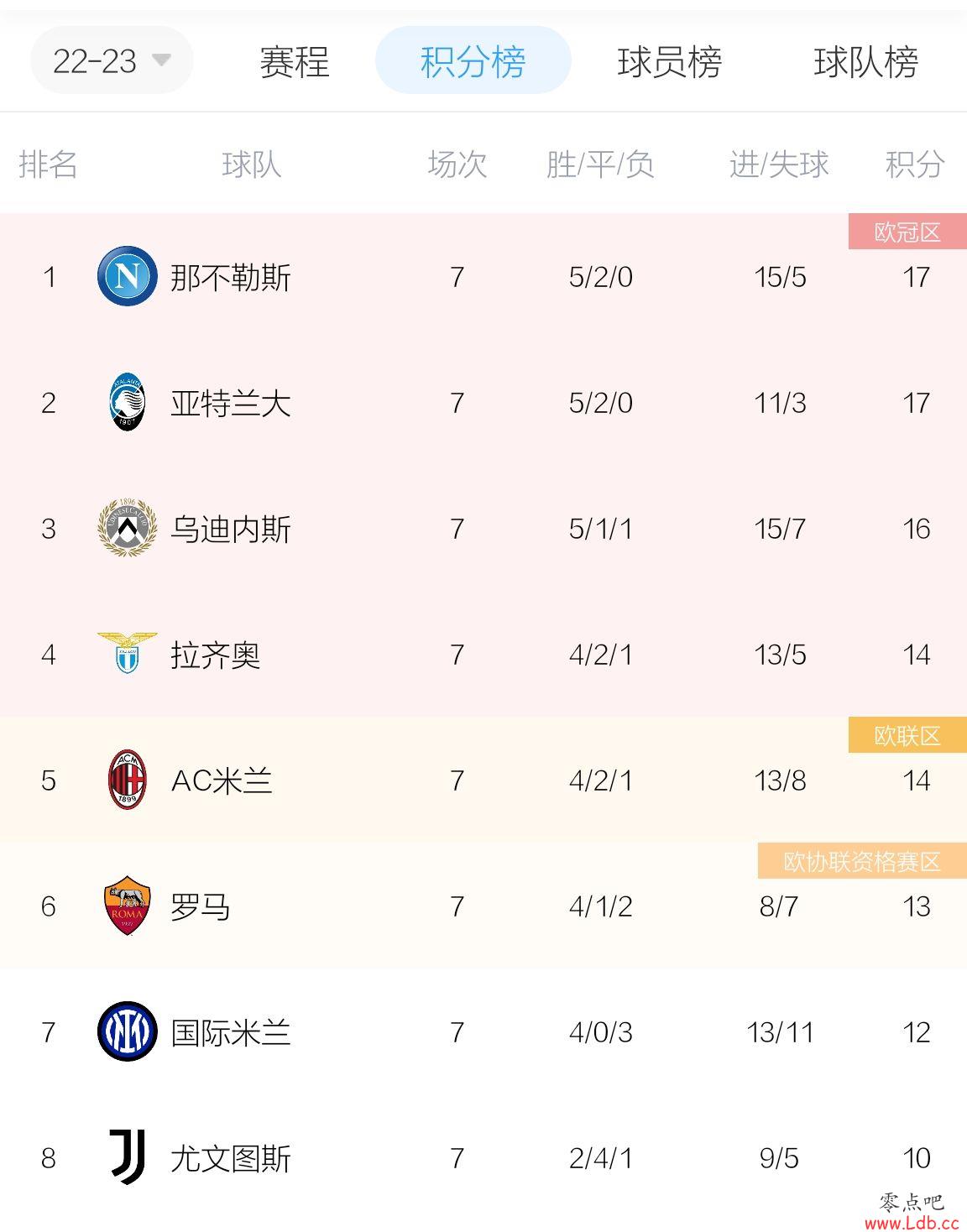
Task: Click the Juventus logo
Action: [128, 1157]
